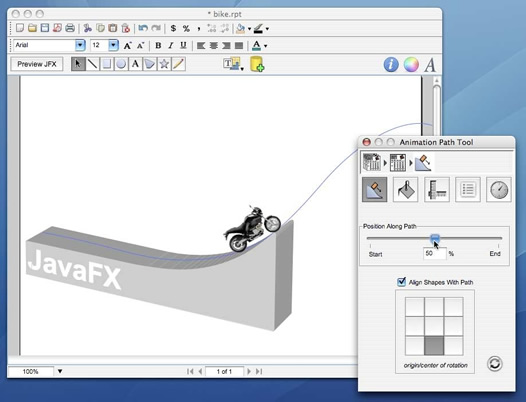Open Animation Path inspector tab
526x402 pixels.
pyautogui.click(x=374, y=190)
